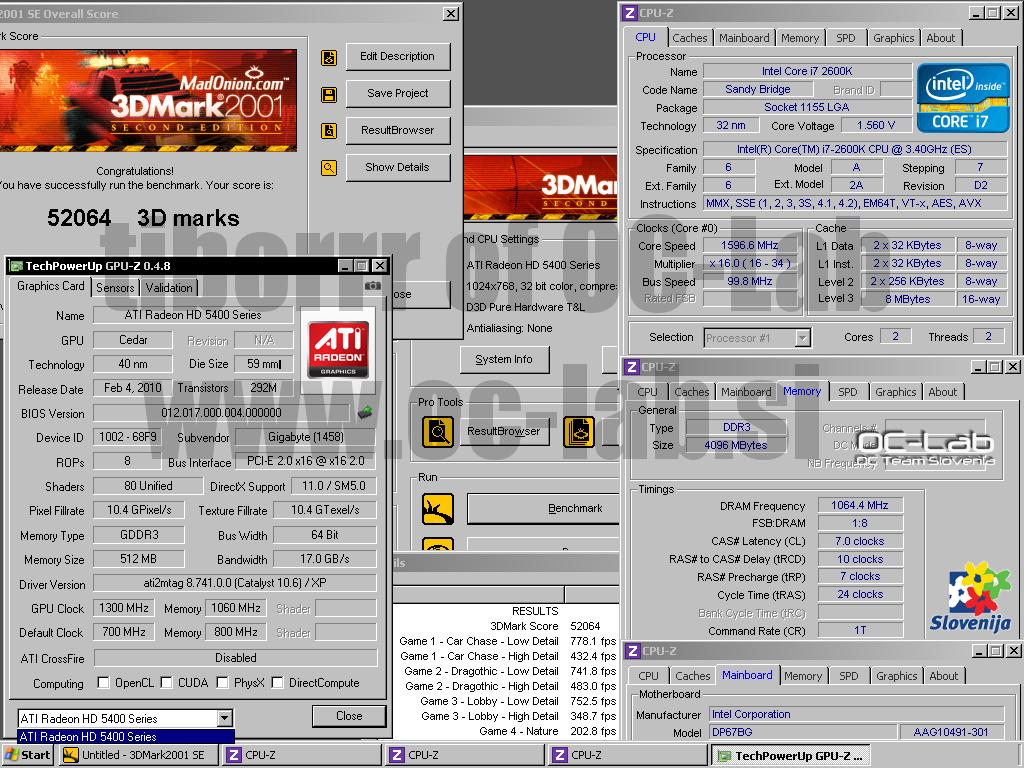Image resolution: width=1024 pixels, height=768 pixels.
Task: Take a GPU-Z screenshot with camera icon
Action: 372,286
